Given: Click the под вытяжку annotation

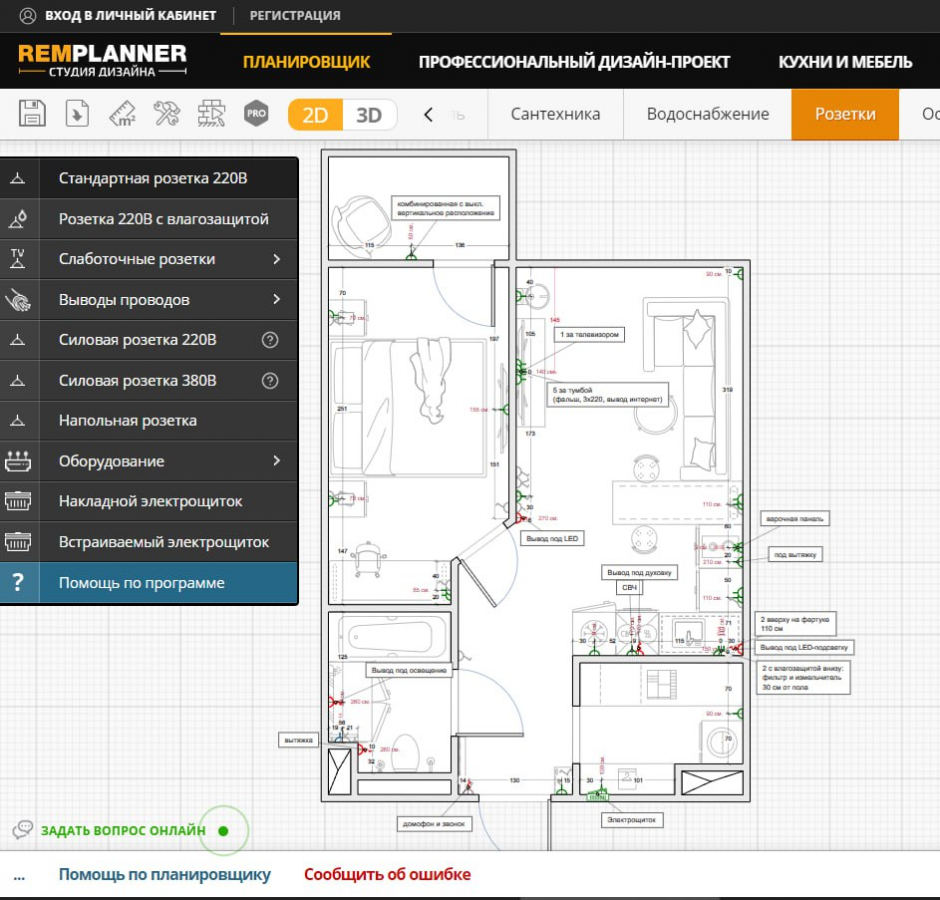Looking at the screenshot, I should coord(795,555).
